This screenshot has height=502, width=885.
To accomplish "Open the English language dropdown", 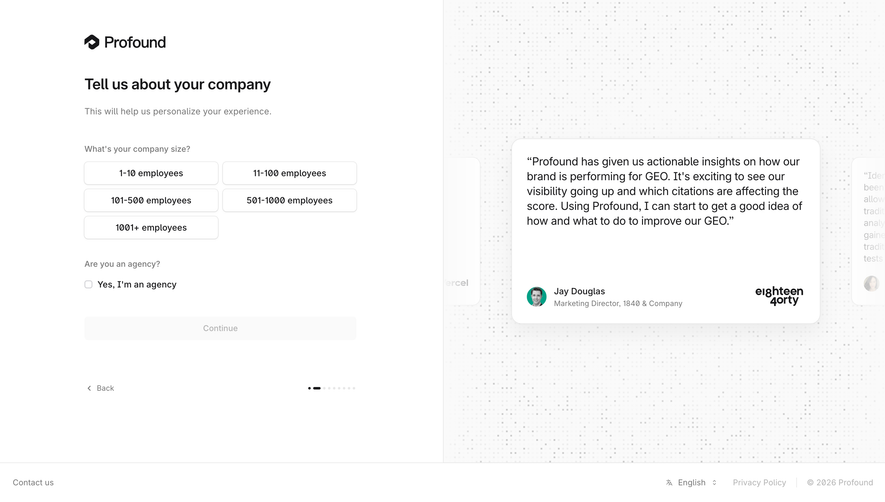I will (x=691, y=483).
